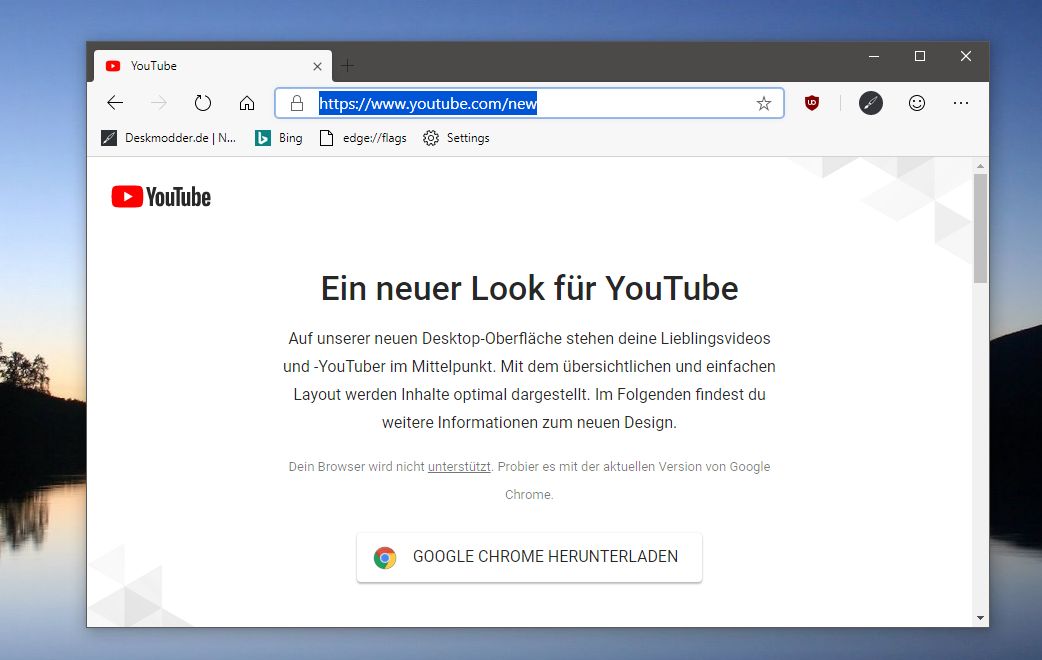
Task: Open the user profile avatar
Action: tap(871, 103)
